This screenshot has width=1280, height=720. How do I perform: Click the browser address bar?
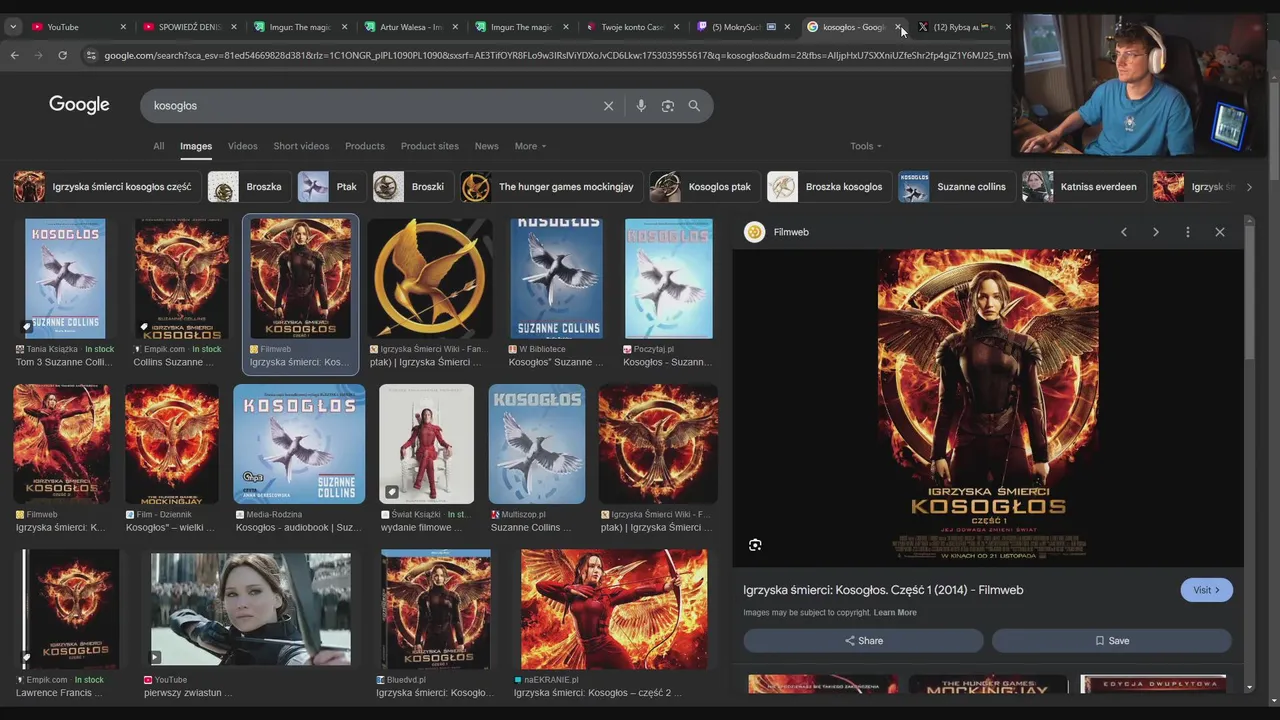click(x=555, y=55)
